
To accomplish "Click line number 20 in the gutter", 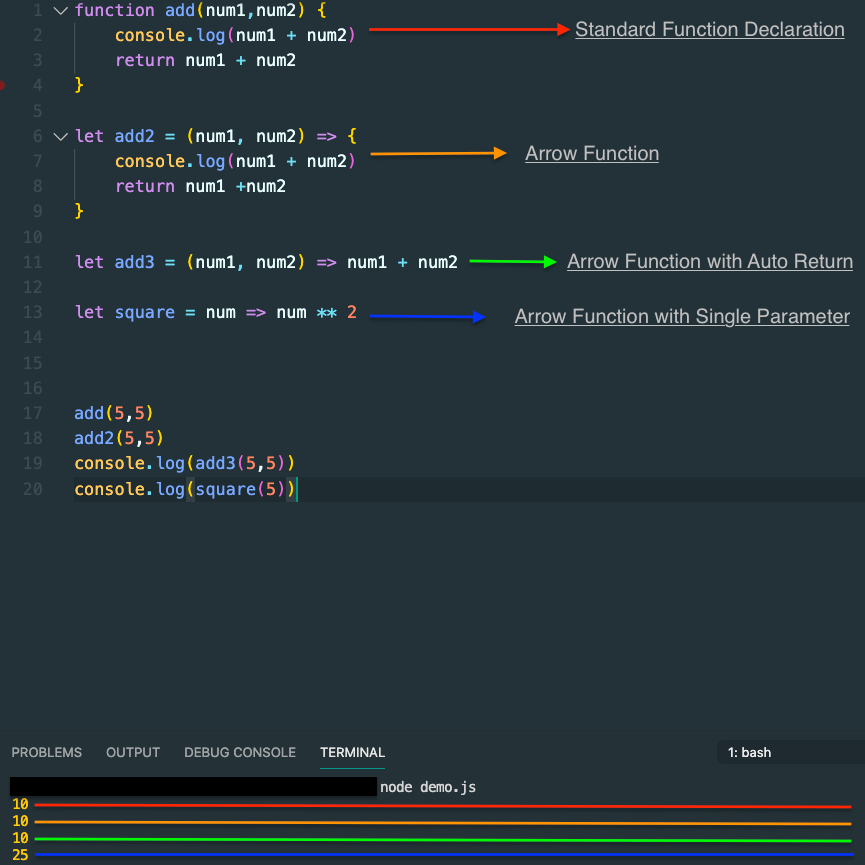I will coord(33,489).
